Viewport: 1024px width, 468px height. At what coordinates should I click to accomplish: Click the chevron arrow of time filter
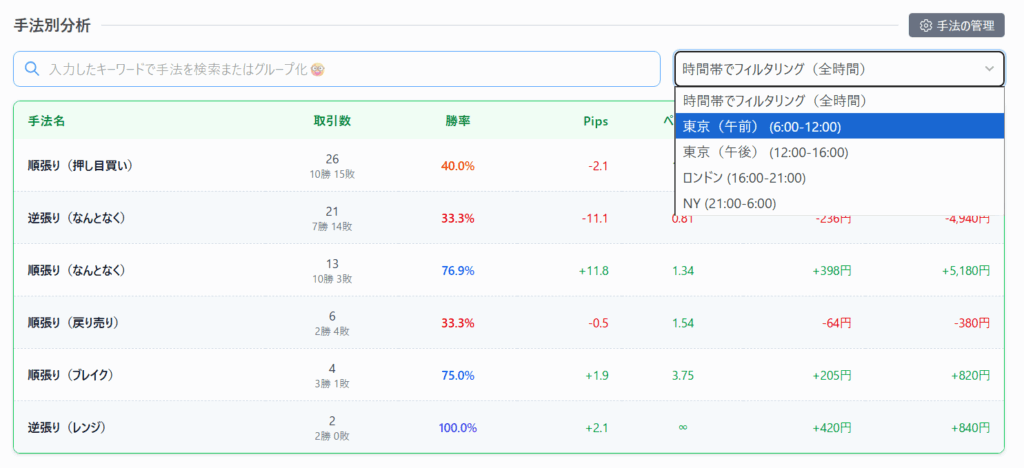click(x=989, y=69)
